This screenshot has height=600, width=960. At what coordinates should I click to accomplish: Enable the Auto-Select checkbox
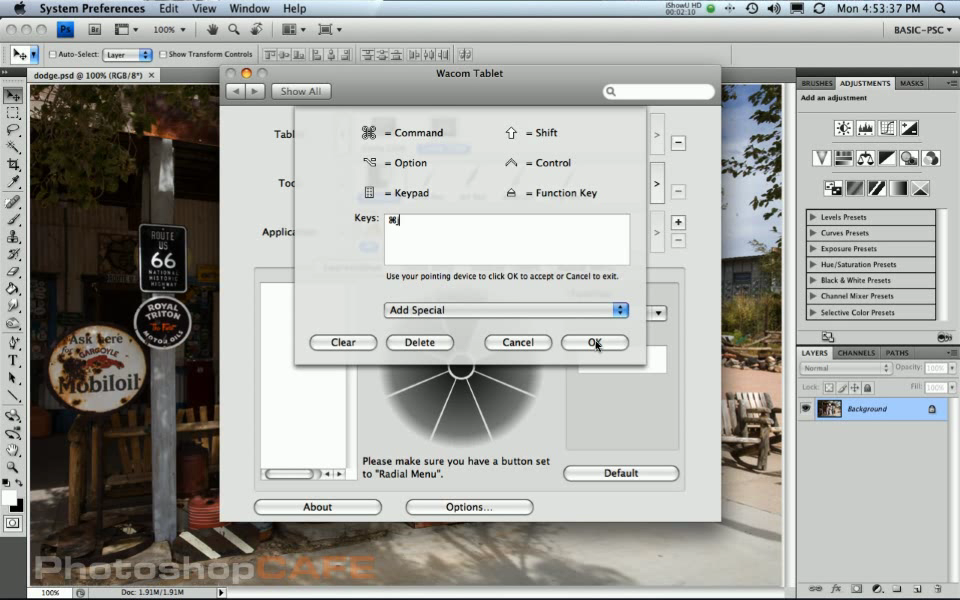tap(52, 55)
